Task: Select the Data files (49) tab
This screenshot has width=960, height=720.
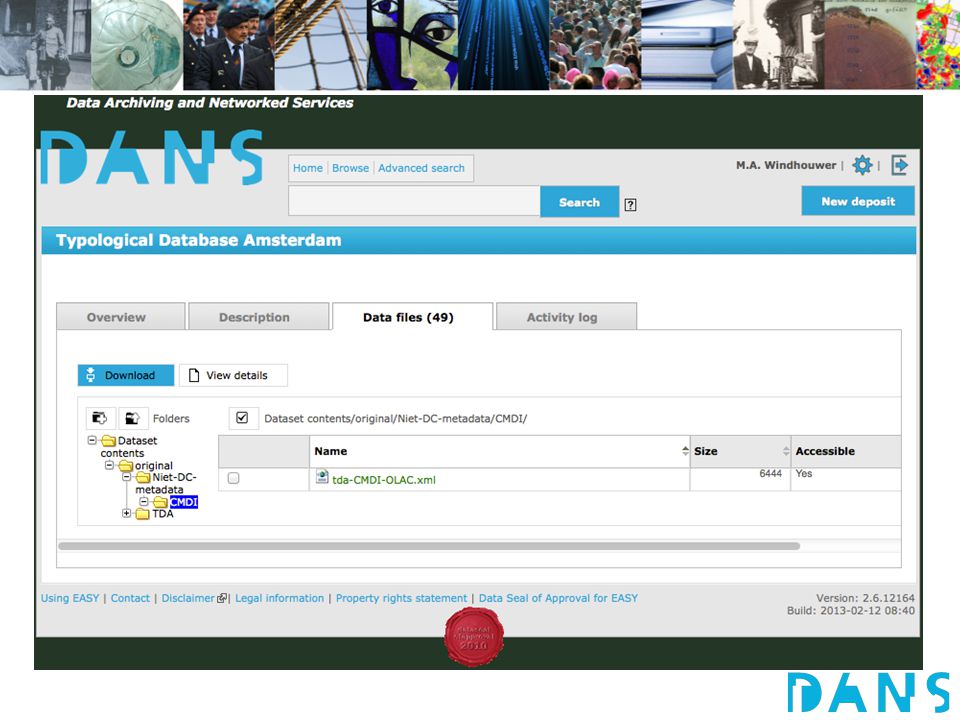Action: [413, 317]
